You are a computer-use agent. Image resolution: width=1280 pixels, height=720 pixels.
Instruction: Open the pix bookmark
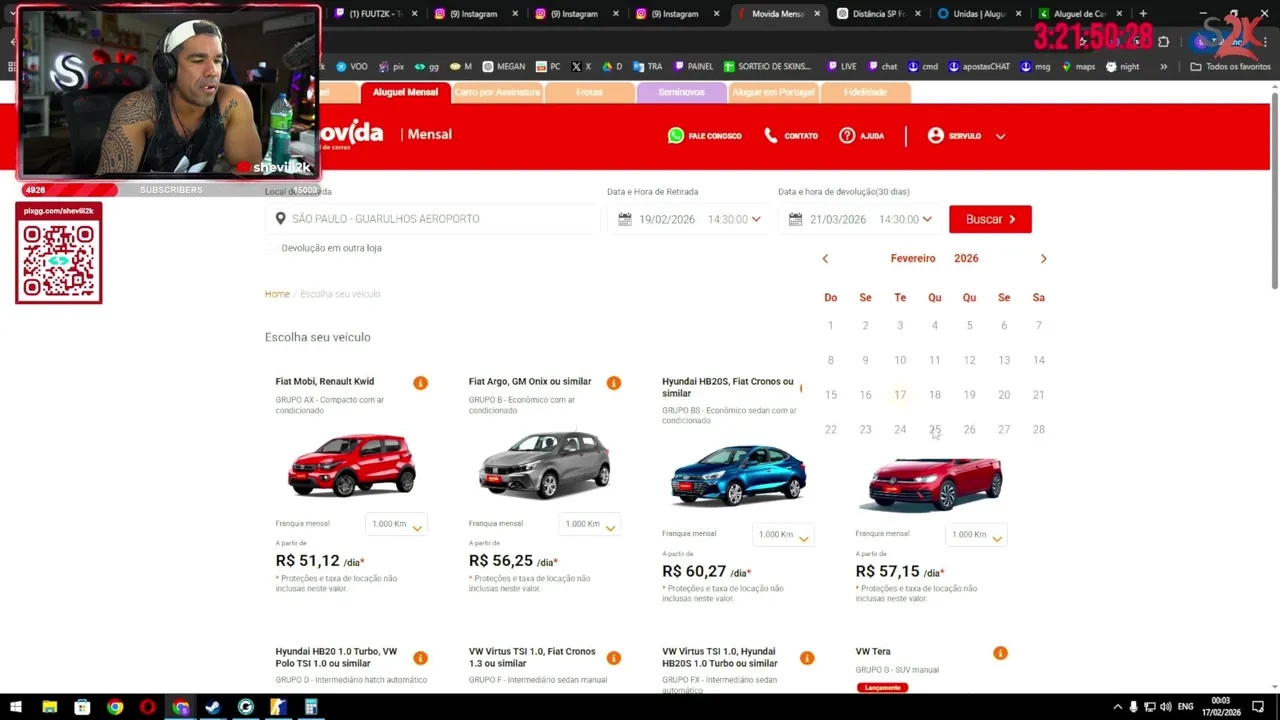pos(391,67)
